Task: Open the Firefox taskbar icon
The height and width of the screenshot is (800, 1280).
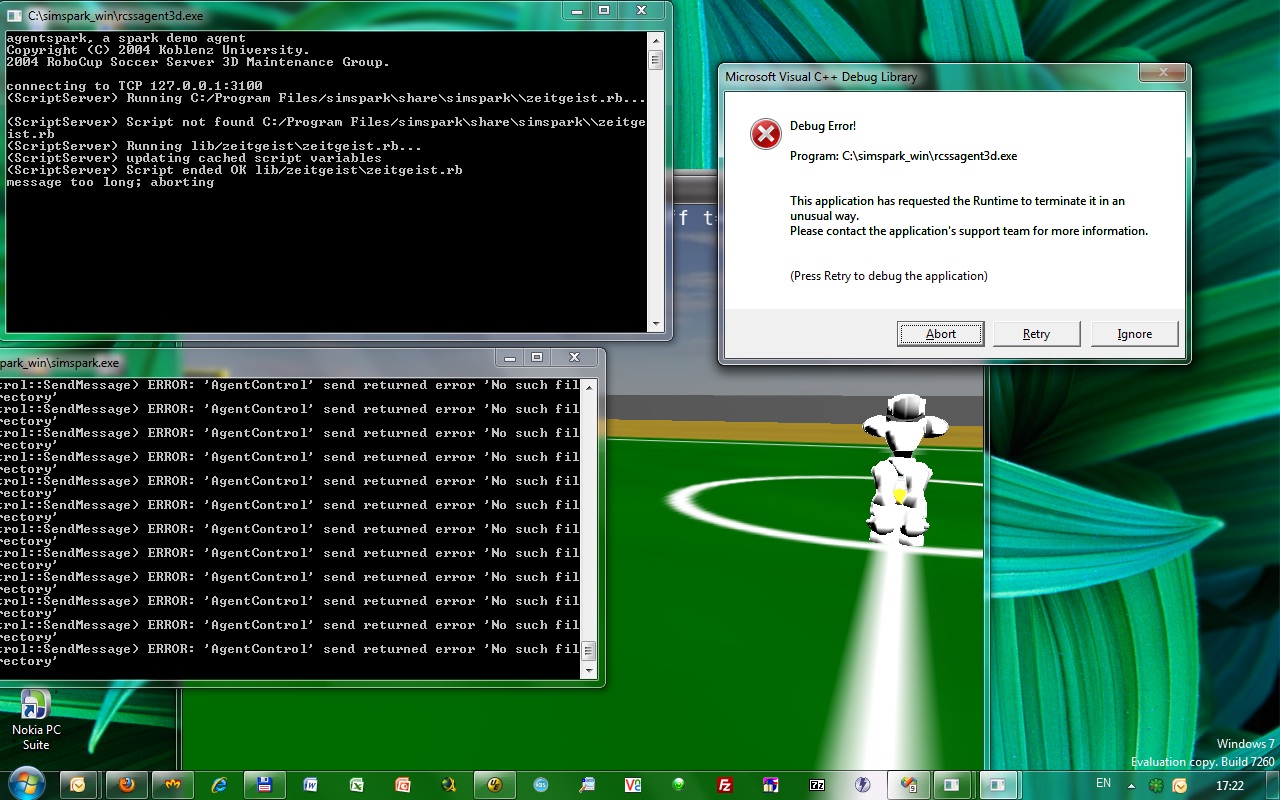Action: 127,785
